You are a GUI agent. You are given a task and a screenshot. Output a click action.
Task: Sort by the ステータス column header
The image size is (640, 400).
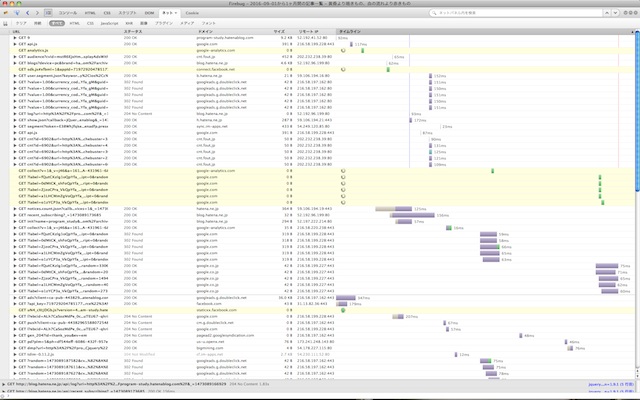(x=159, y=31)
